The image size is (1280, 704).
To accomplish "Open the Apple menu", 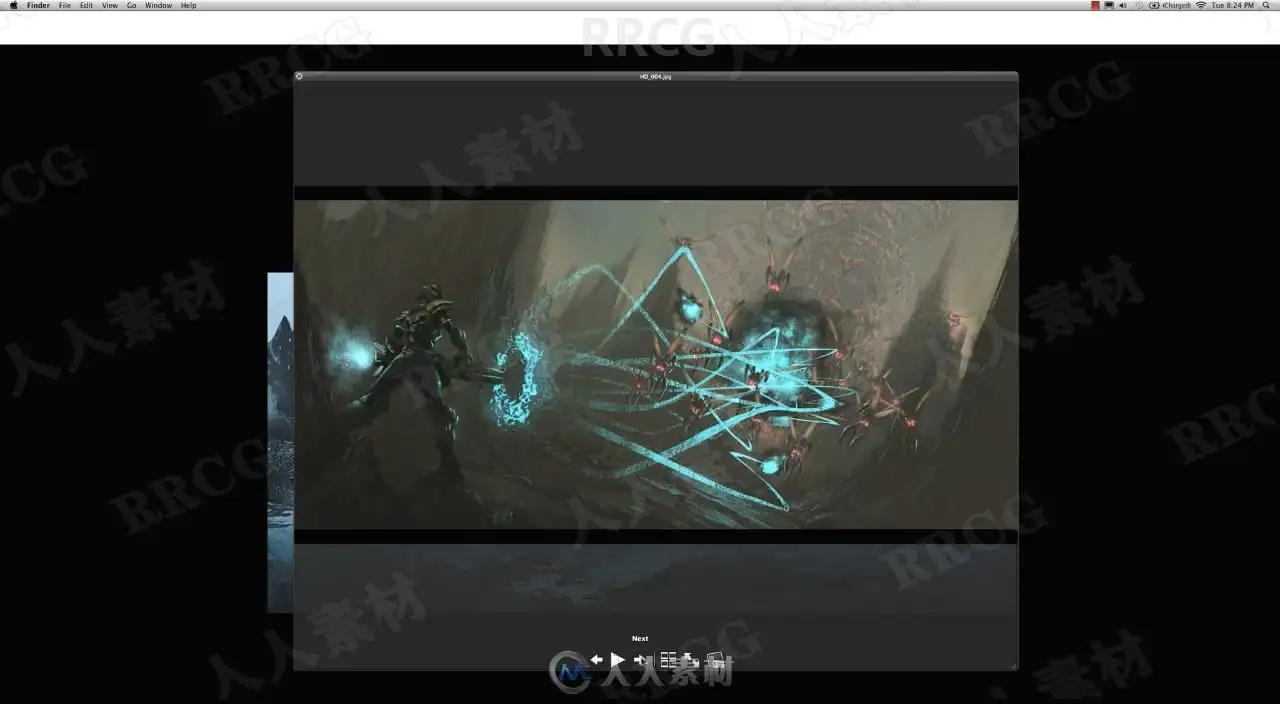I will (x=13, y=5).
